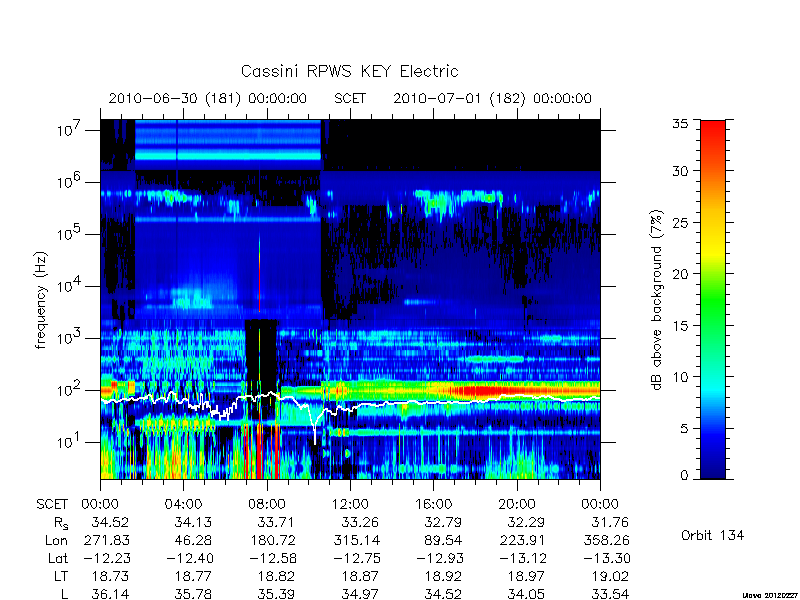Screen dimensions: 800x600
Task: Click the Lat value -13.12
Action: pyautogui.click(x=523, y=558)
